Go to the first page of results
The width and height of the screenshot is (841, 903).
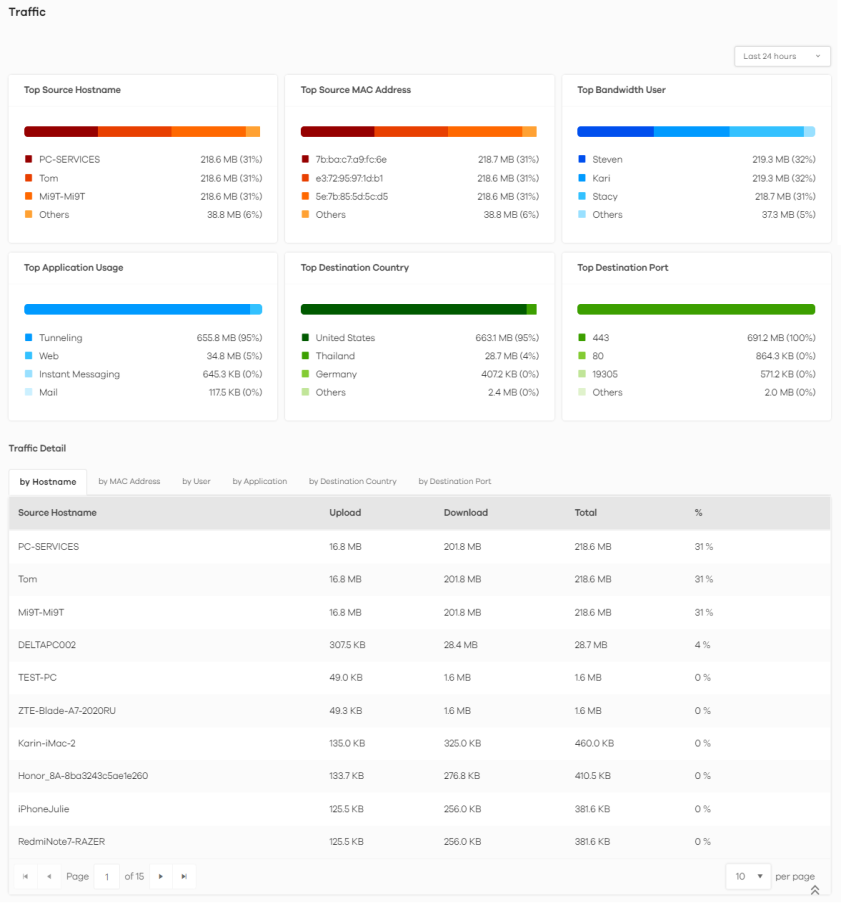pos(25,876)
